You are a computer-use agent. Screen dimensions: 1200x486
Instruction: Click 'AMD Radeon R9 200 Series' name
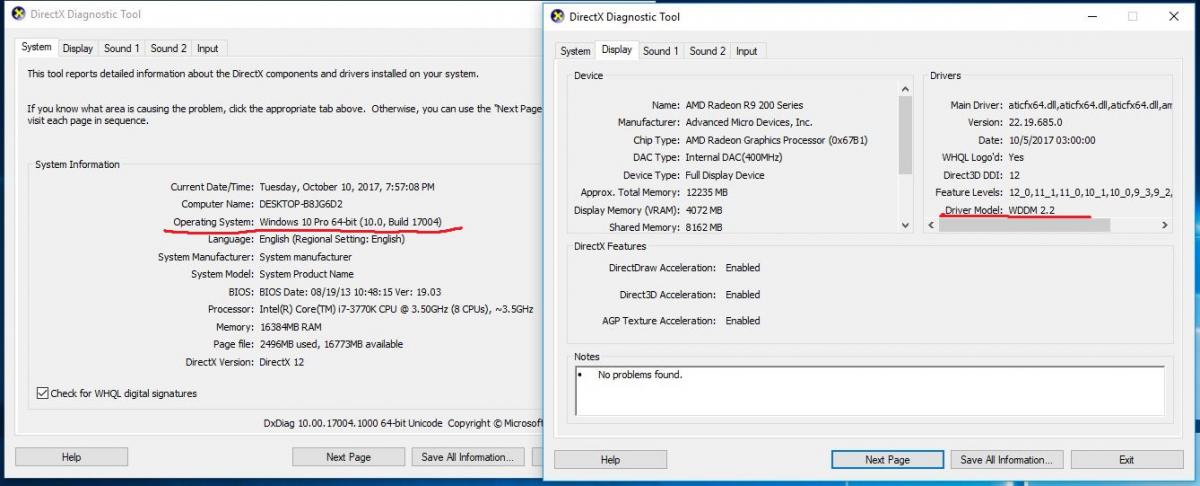[x=744, y=105]
